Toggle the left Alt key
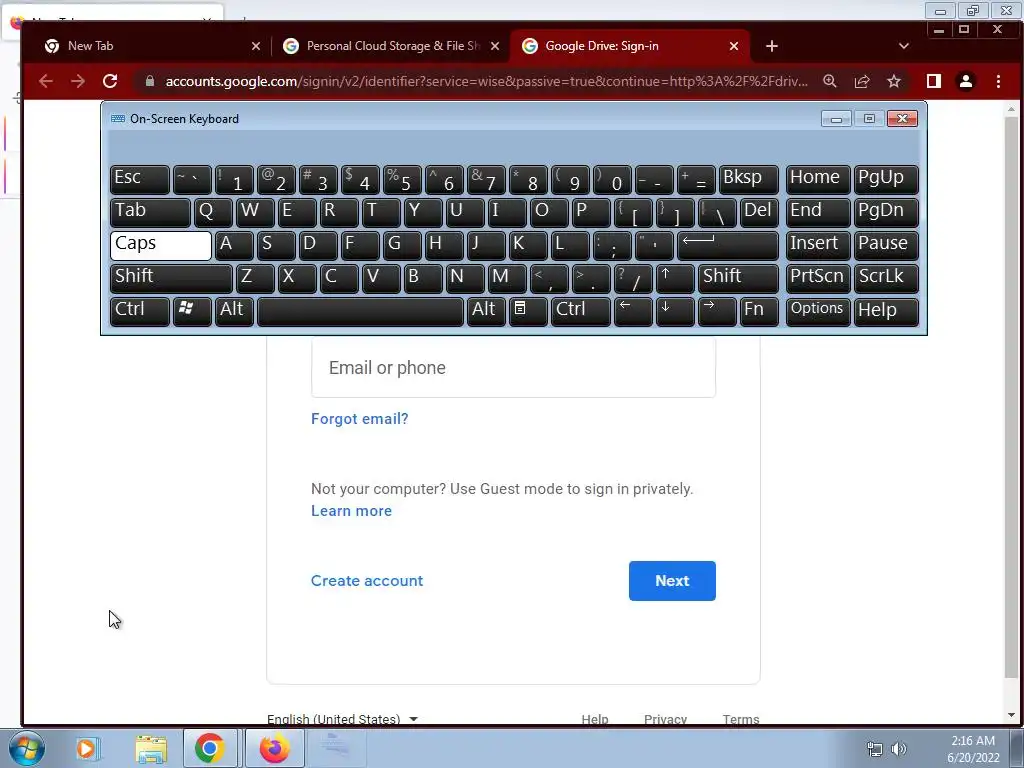Image resolution: width=1024 pixels, height=768 pixels. tap(234, 312)
